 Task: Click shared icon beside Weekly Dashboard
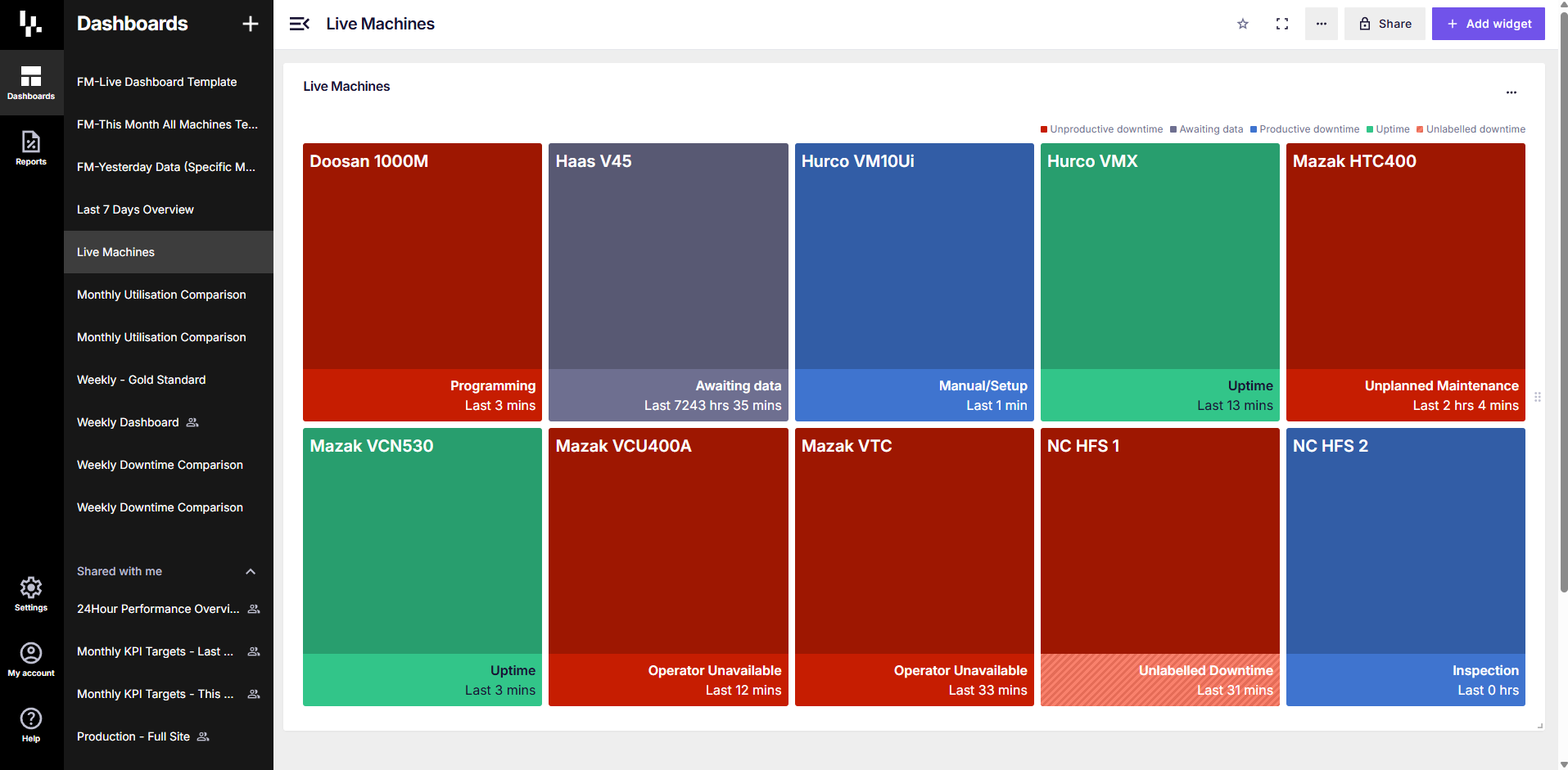point(192,422)
